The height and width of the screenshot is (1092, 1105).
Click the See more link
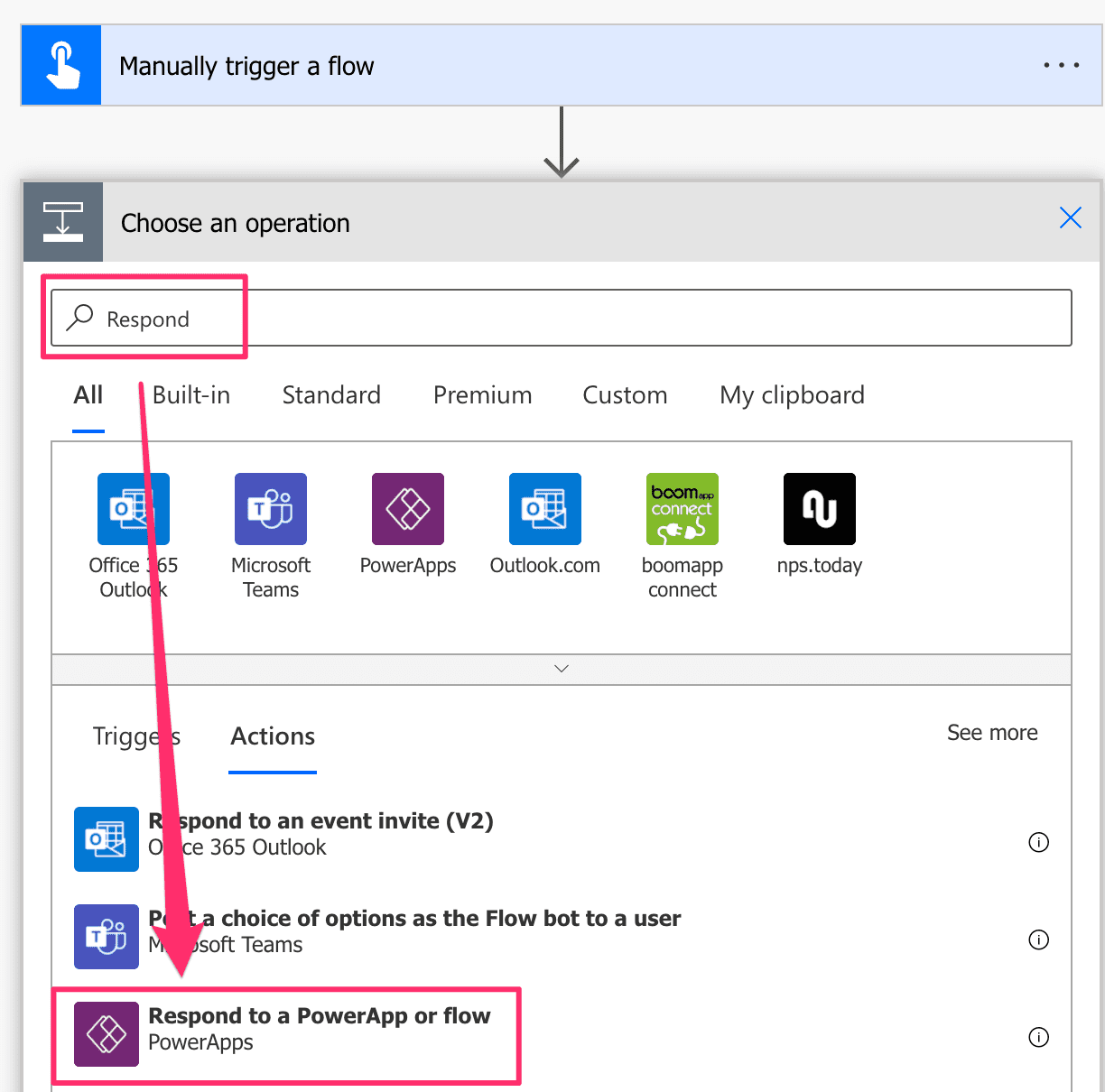click(992, 733)
